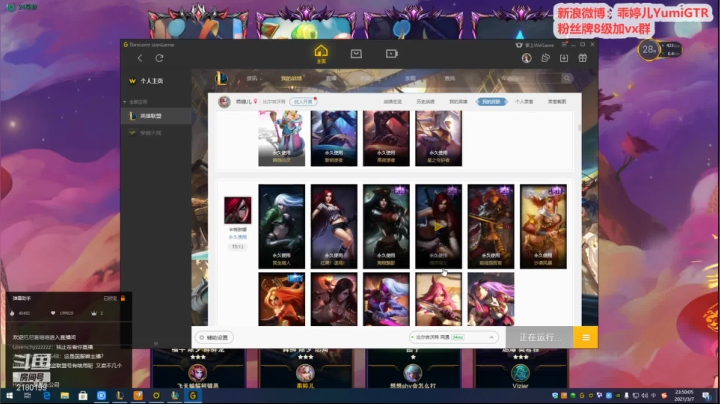Open the purple-haired battle academia Katarina skin

[x=491, y=299]
